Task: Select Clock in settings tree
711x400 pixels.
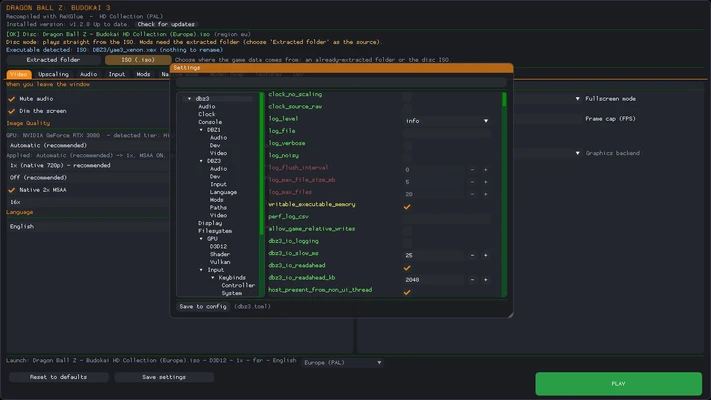Action: (x=207, y=114)
